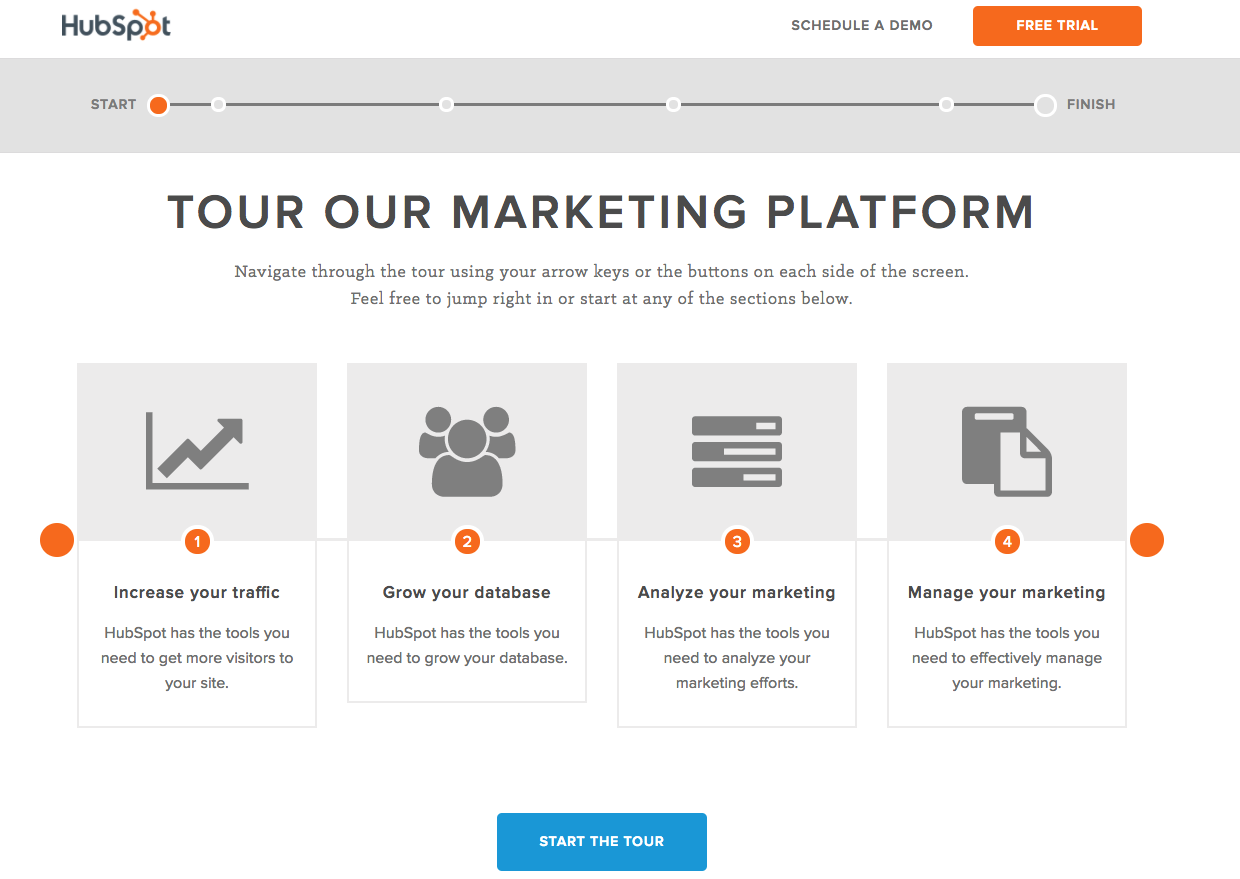Click orange number 2 badge
This screenshot has width=1240, height=879.
tap(467, 542)
